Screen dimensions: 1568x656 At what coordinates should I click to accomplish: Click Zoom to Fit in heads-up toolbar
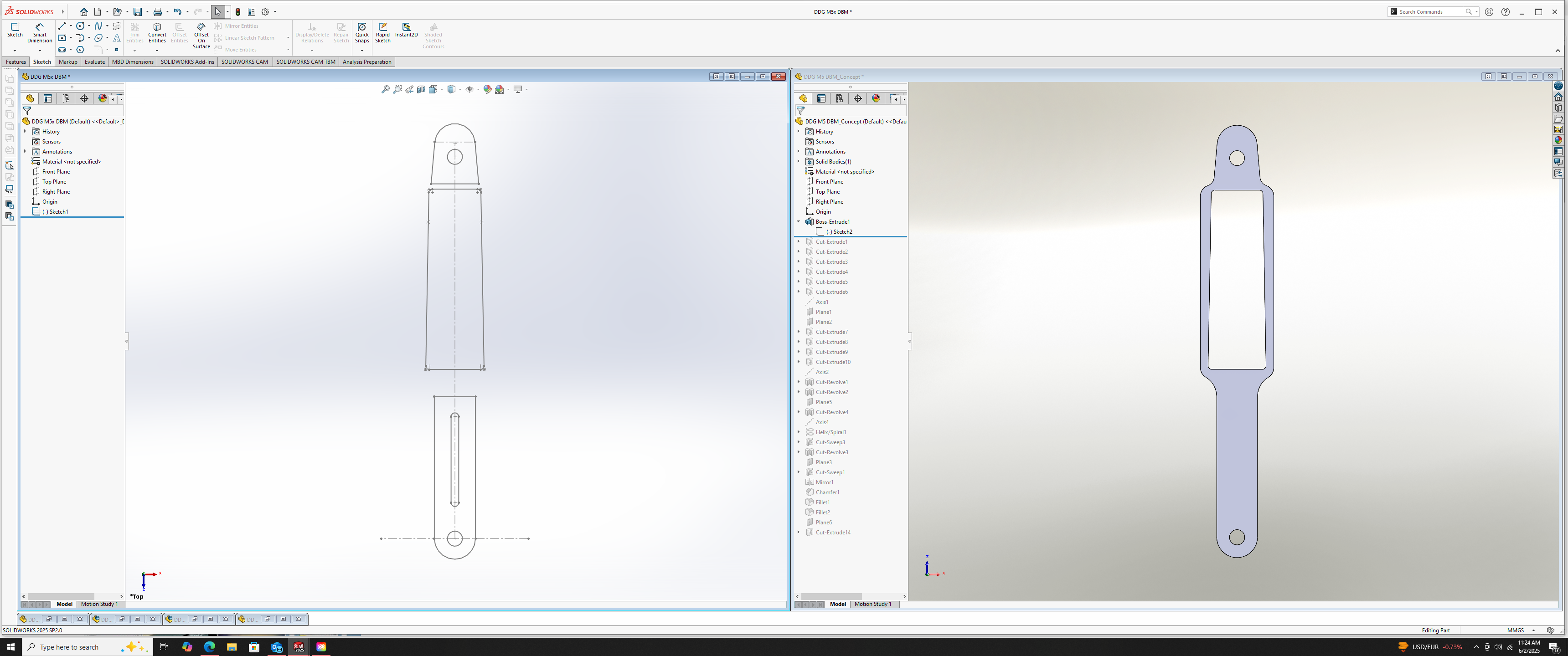point(385,89)
